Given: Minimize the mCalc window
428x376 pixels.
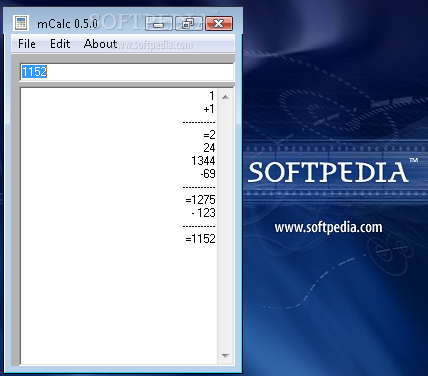Looking at the screenshot, I should (x=159, y=24).
